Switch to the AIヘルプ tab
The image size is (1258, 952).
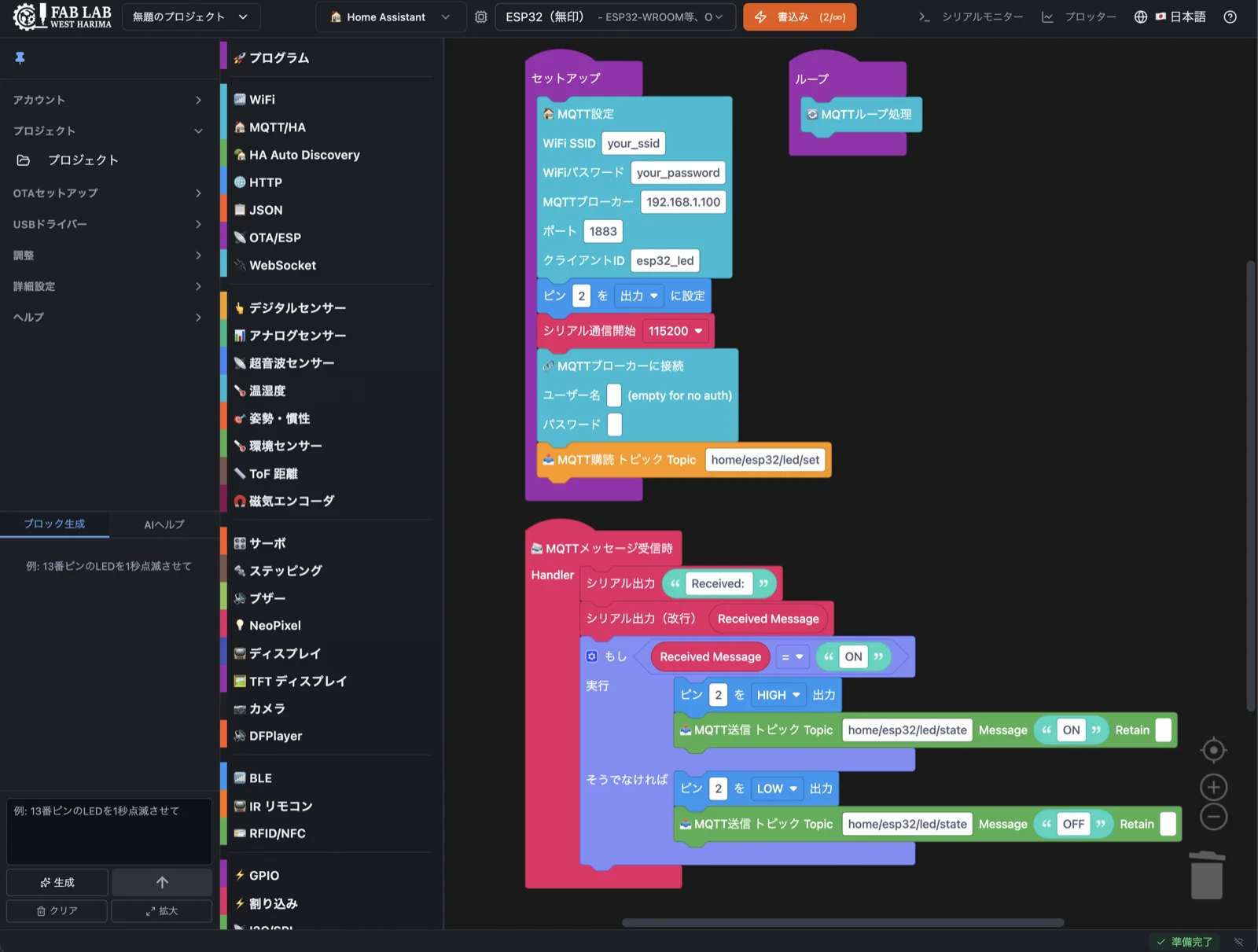point(164,524)
